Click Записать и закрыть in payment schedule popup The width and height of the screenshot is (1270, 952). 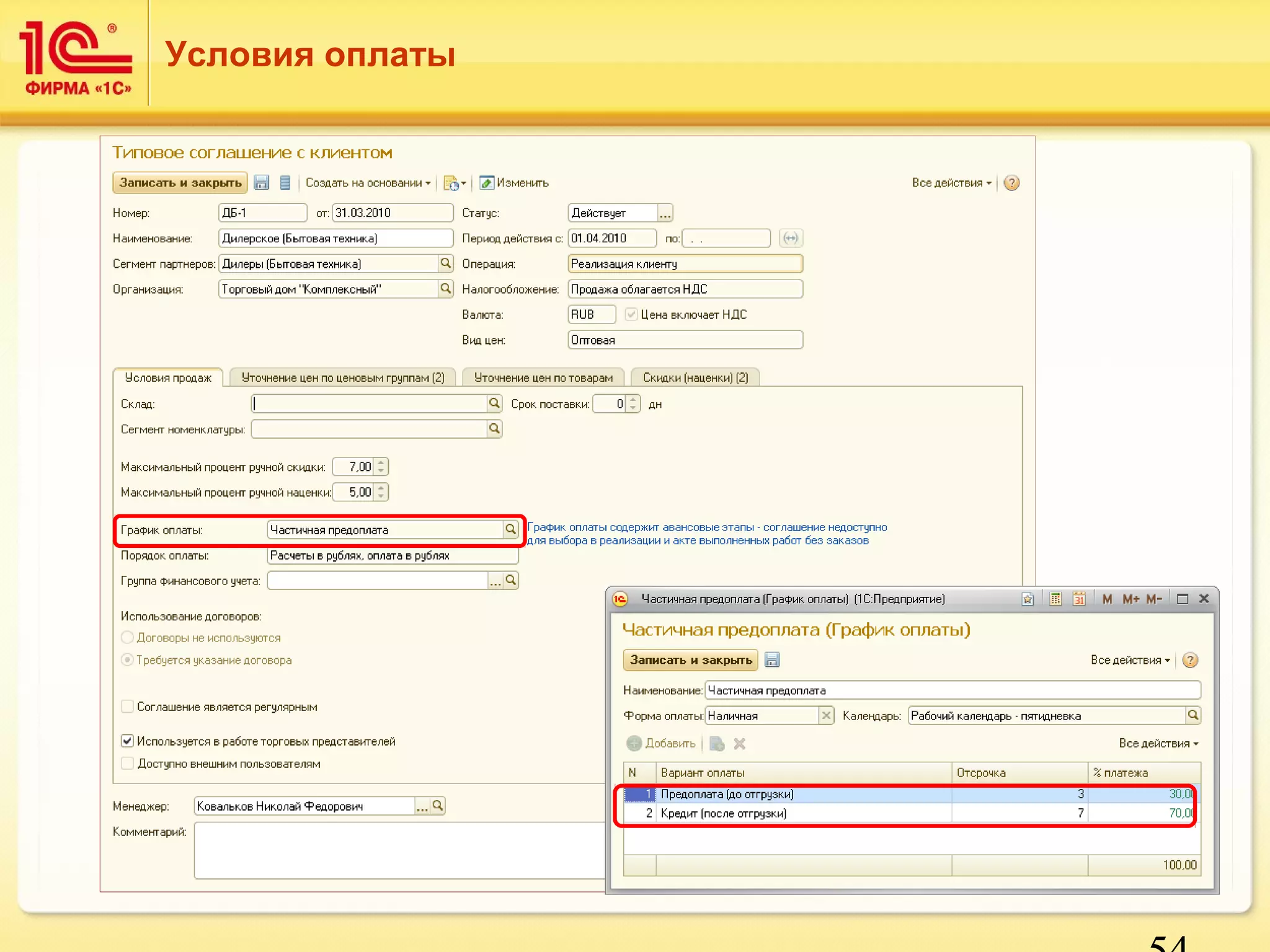[691, 660]
